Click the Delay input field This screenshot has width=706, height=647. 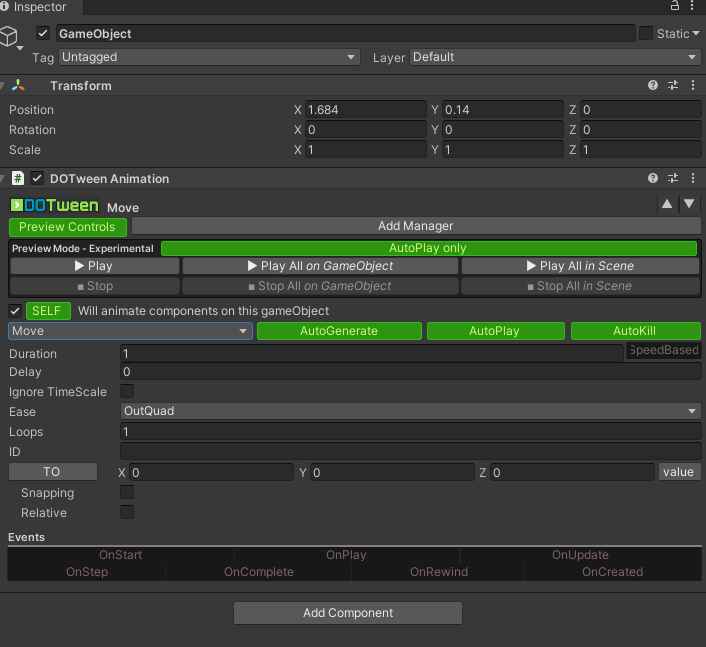410,371
